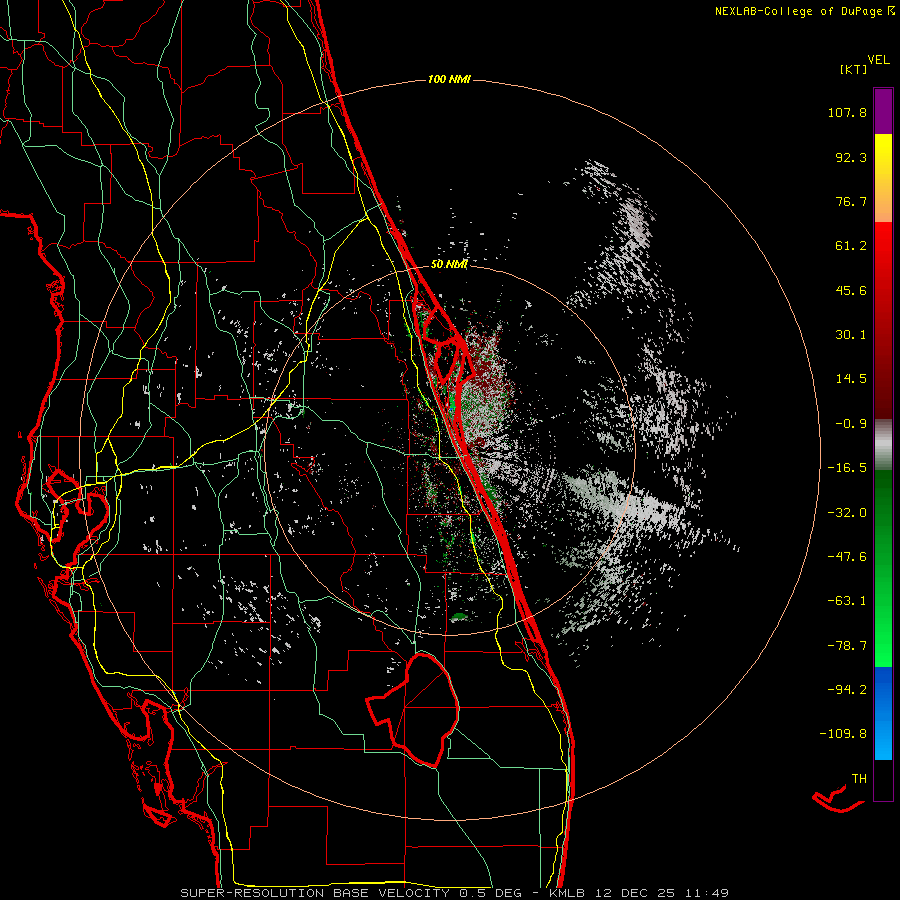Click the [KT] units label
This screenshot has height=900, width=900.
tap(854, 69)
